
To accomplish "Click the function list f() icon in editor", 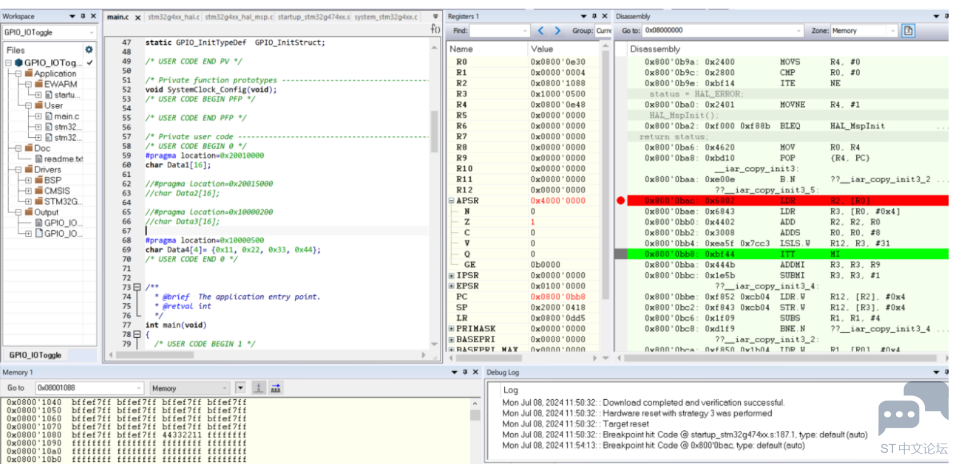I will pyautogui.click(x=435, y=29).
